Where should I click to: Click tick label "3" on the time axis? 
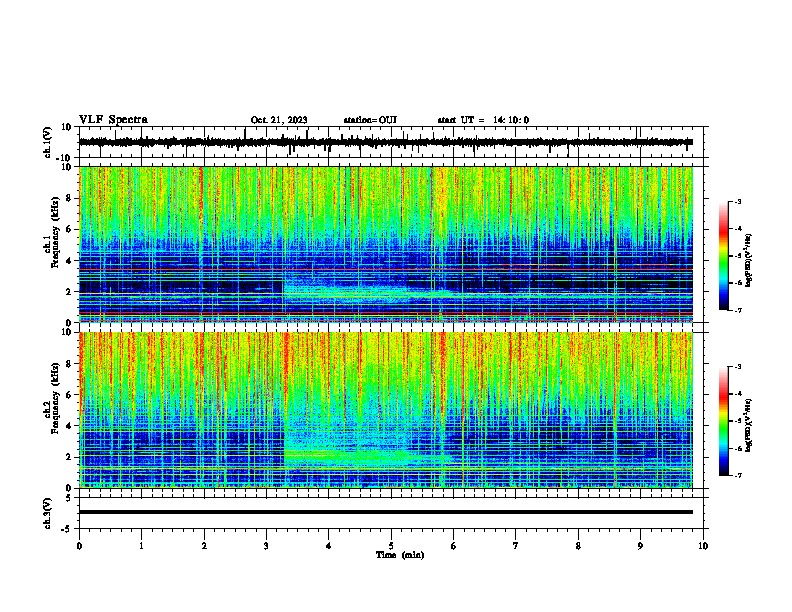coord(266,546)
